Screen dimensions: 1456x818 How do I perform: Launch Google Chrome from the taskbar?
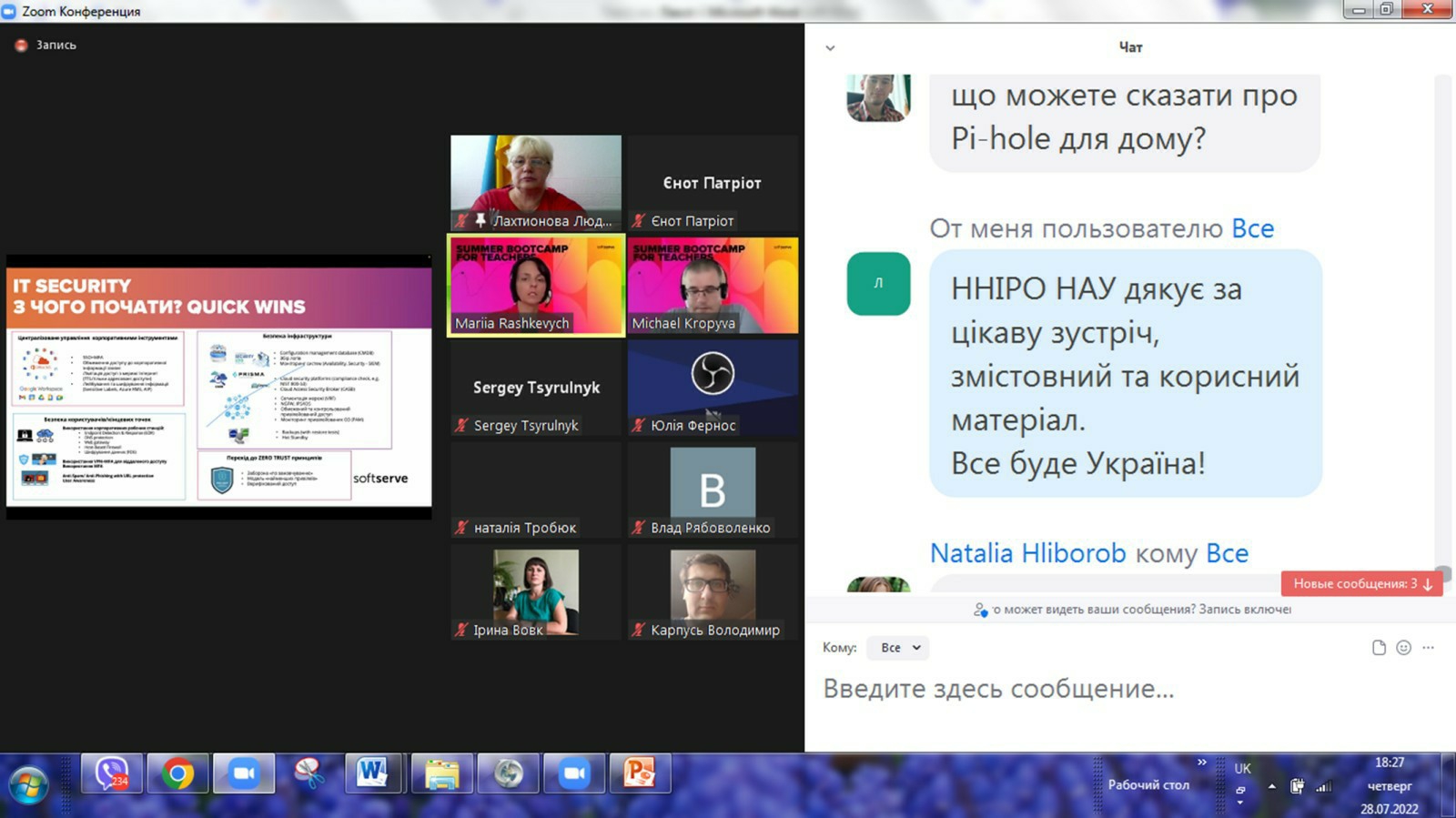tap(177, 774)
